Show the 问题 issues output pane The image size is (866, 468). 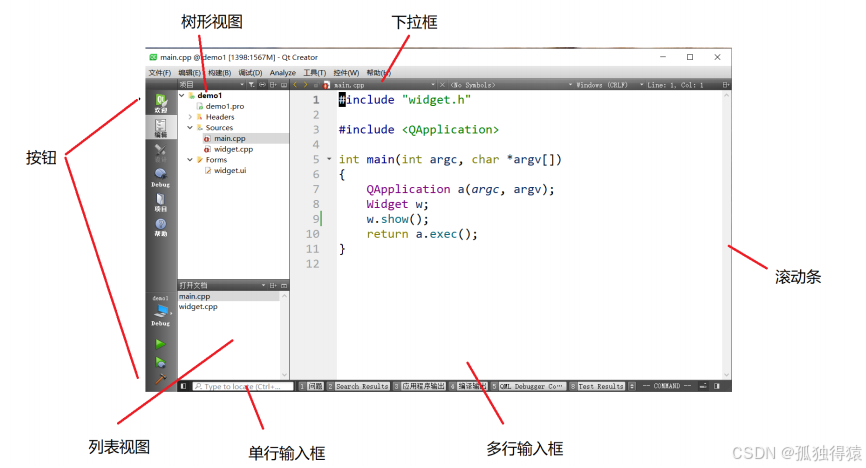tap(311, 386)
